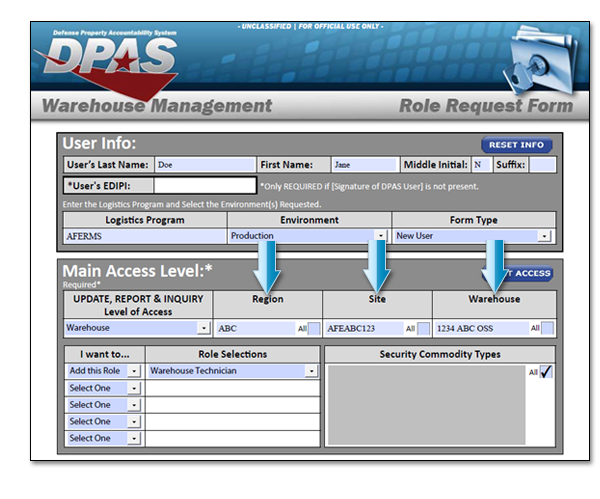Click the Region field containing ABC
The width and height of the screenshot is (600, 499).
[x=255, y=328]
